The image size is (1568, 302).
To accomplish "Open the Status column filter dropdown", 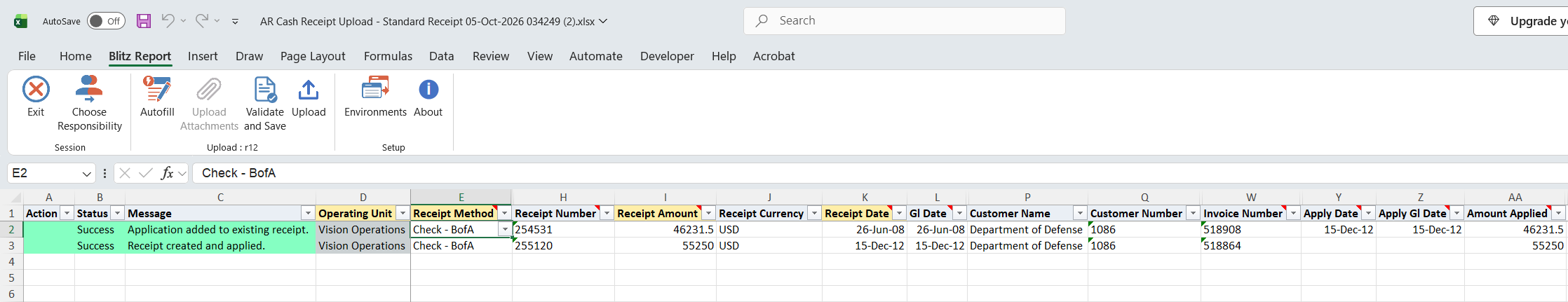I will [x=118, y=213].
